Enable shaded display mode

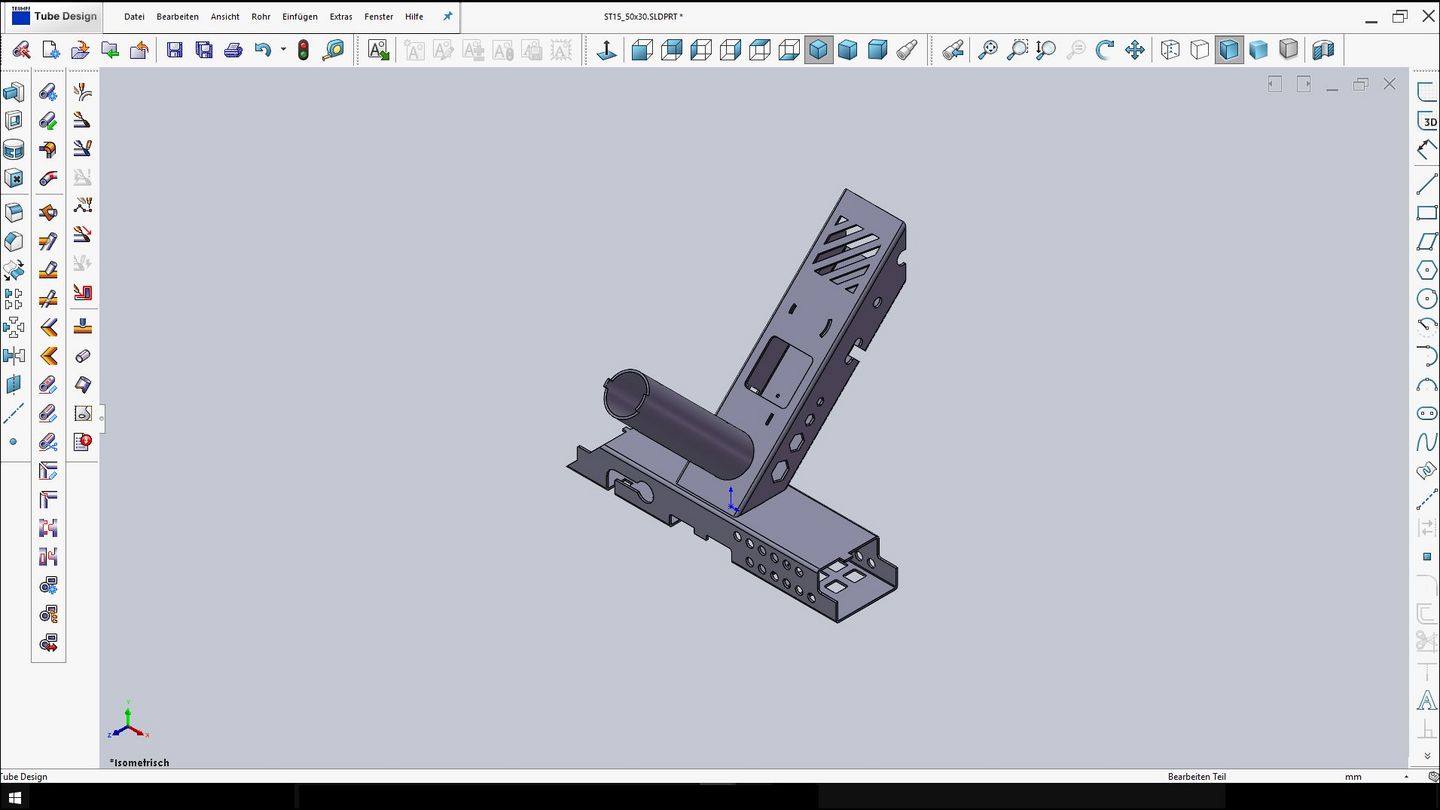pos(1258,49)
